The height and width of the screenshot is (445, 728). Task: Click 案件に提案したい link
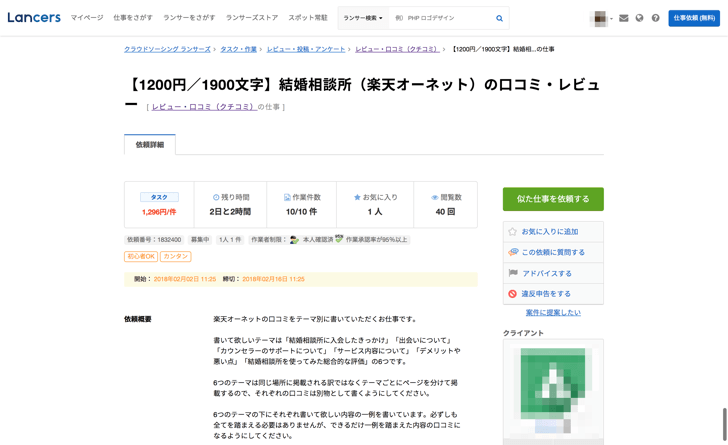(x=553, y=313)
